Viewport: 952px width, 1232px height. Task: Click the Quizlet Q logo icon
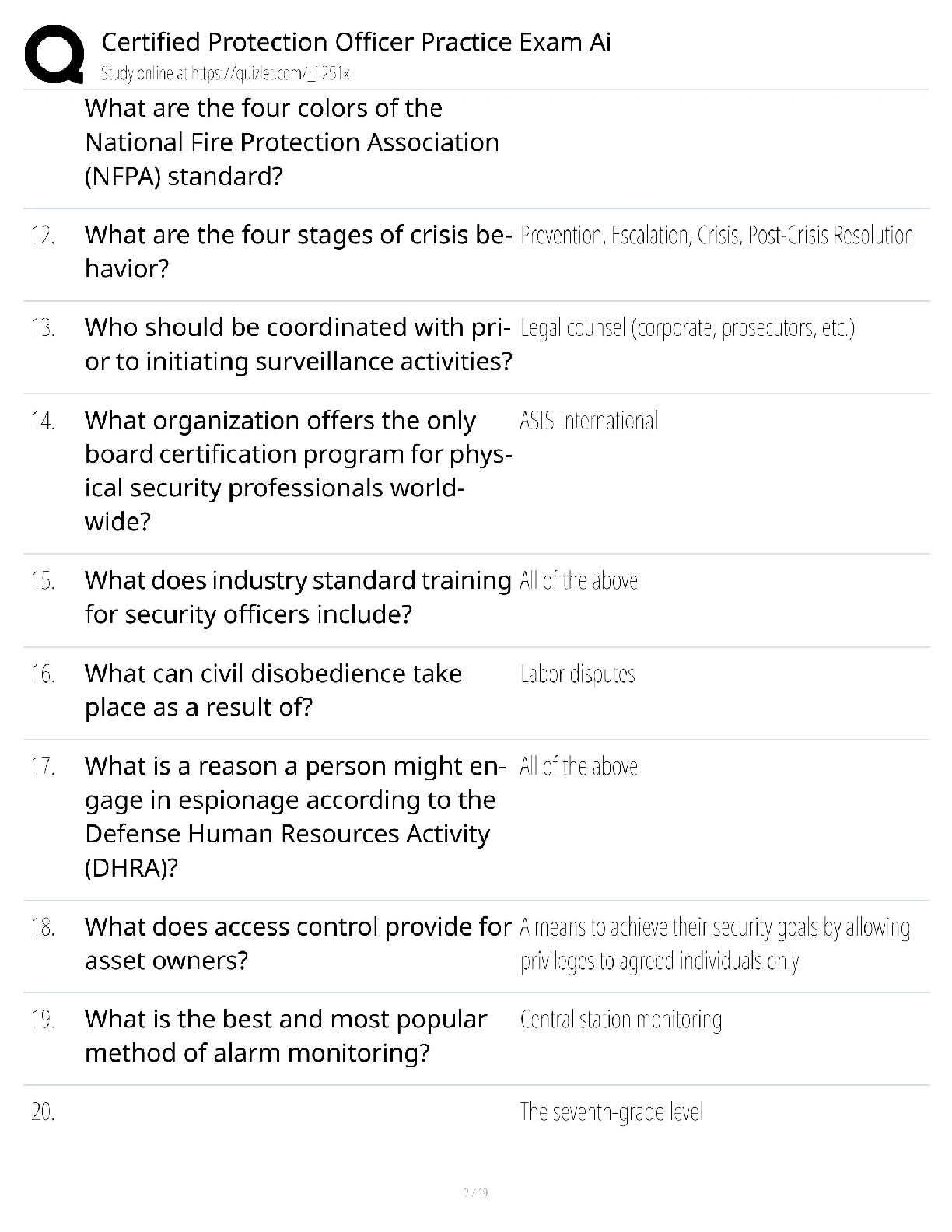(x=54, y=54)
